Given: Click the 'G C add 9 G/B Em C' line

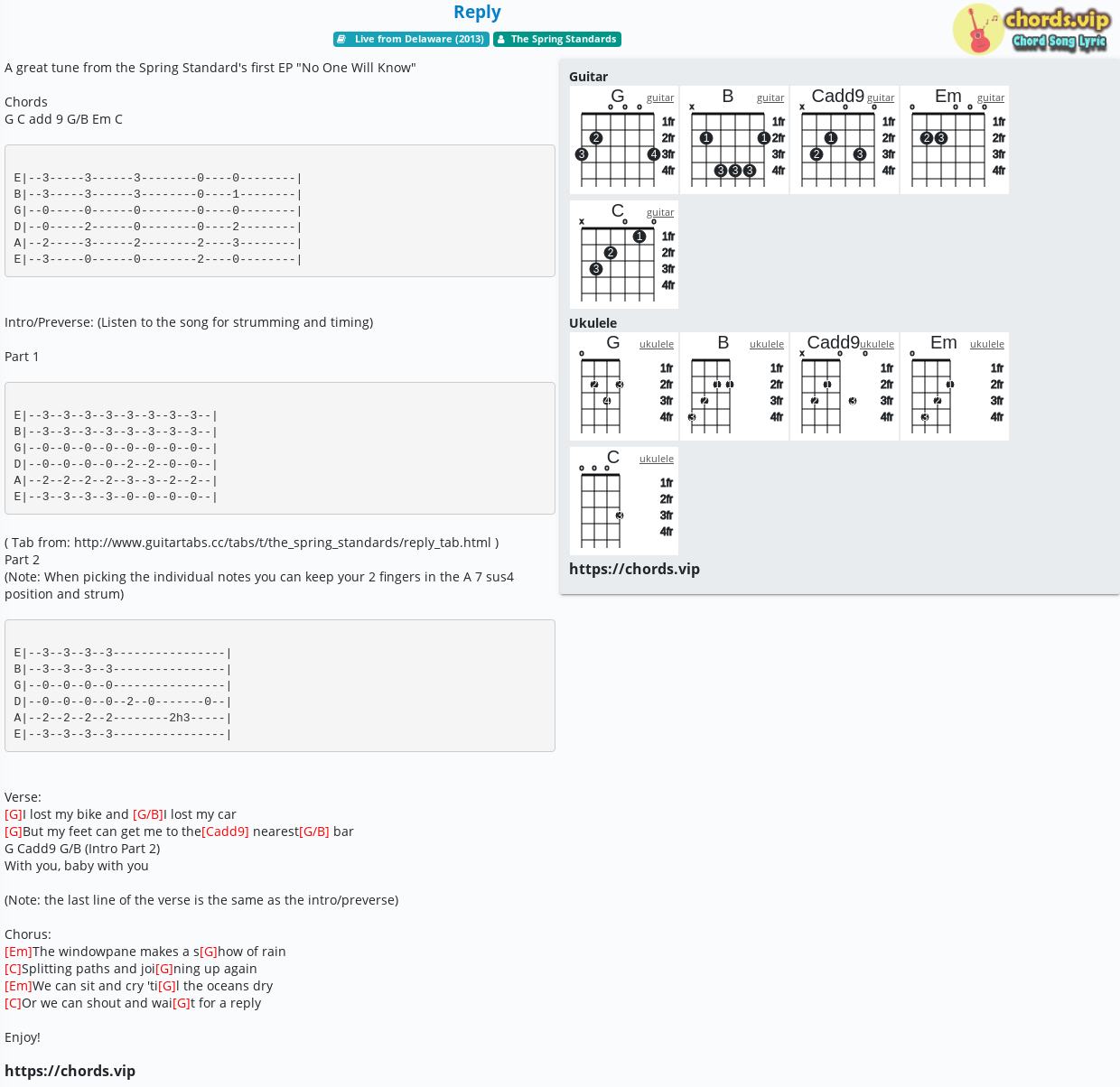Looking at the screenshot, I should [x=63, y=119].
